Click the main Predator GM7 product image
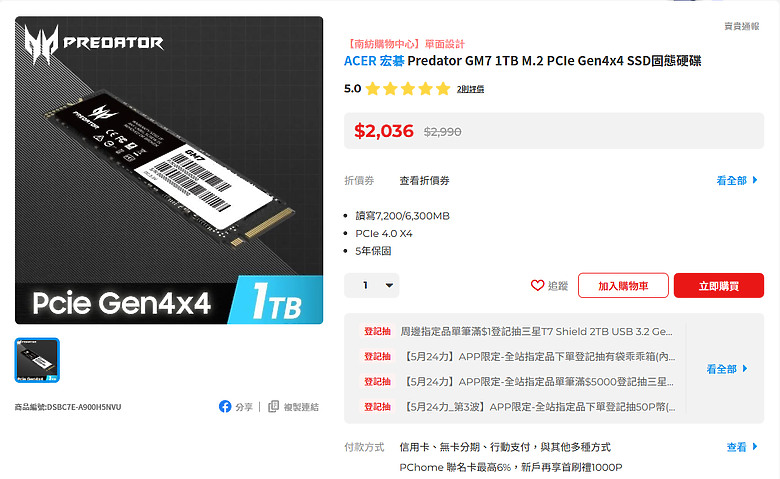 [x=169, y=170]
